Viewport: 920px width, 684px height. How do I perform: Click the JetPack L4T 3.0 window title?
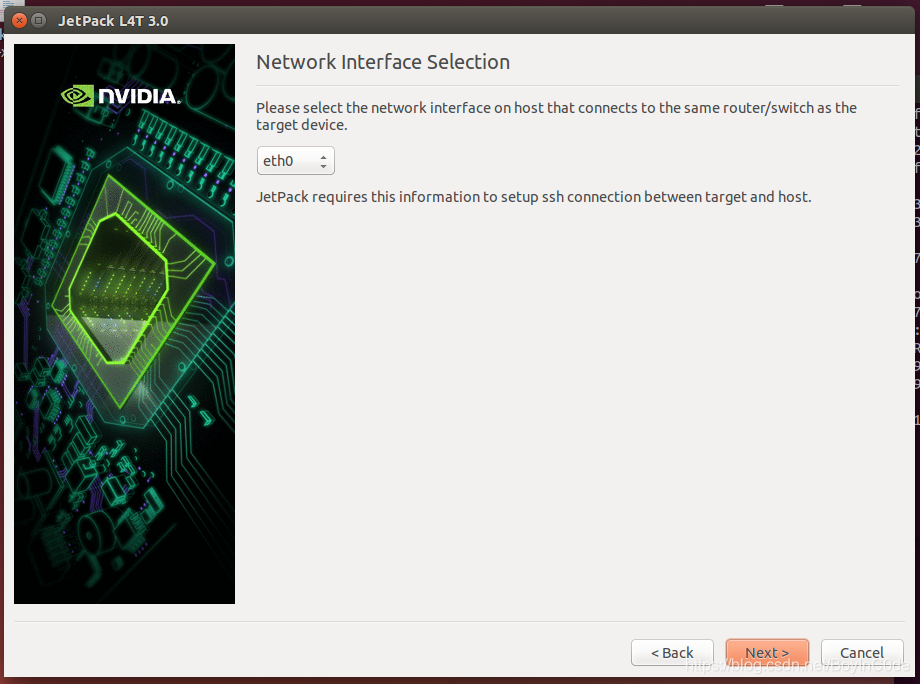click(x=113, y=21)
